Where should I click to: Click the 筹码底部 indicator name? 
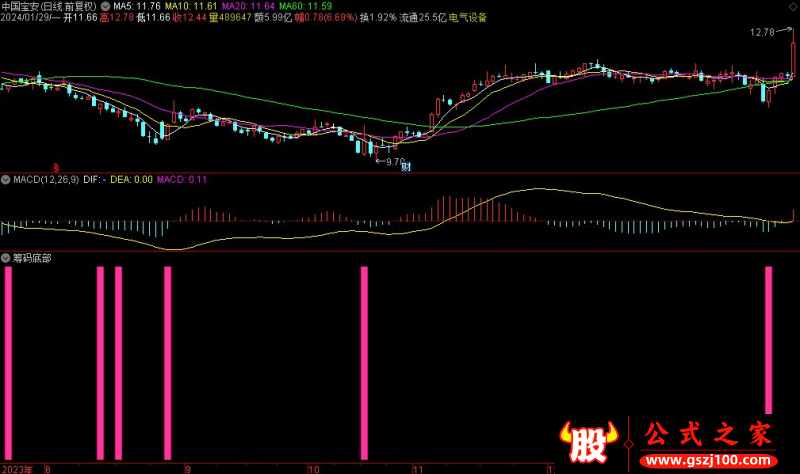32,257
